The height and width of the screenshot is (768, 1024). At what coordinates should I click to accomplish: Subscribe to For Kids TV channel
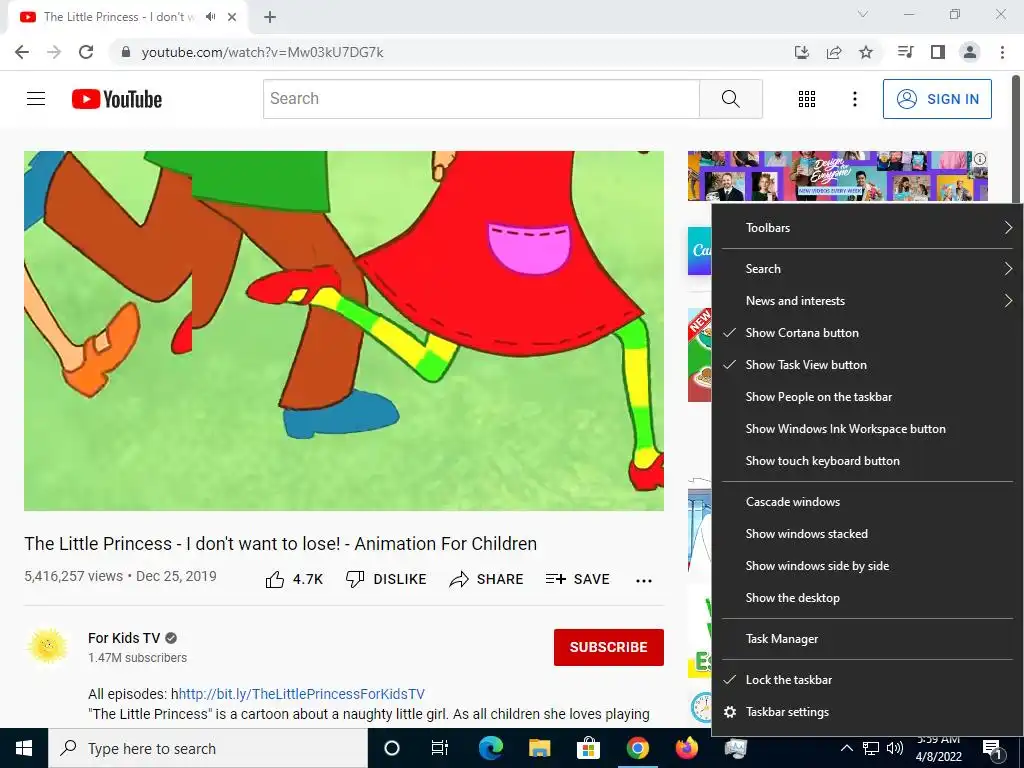click(609, 647)
